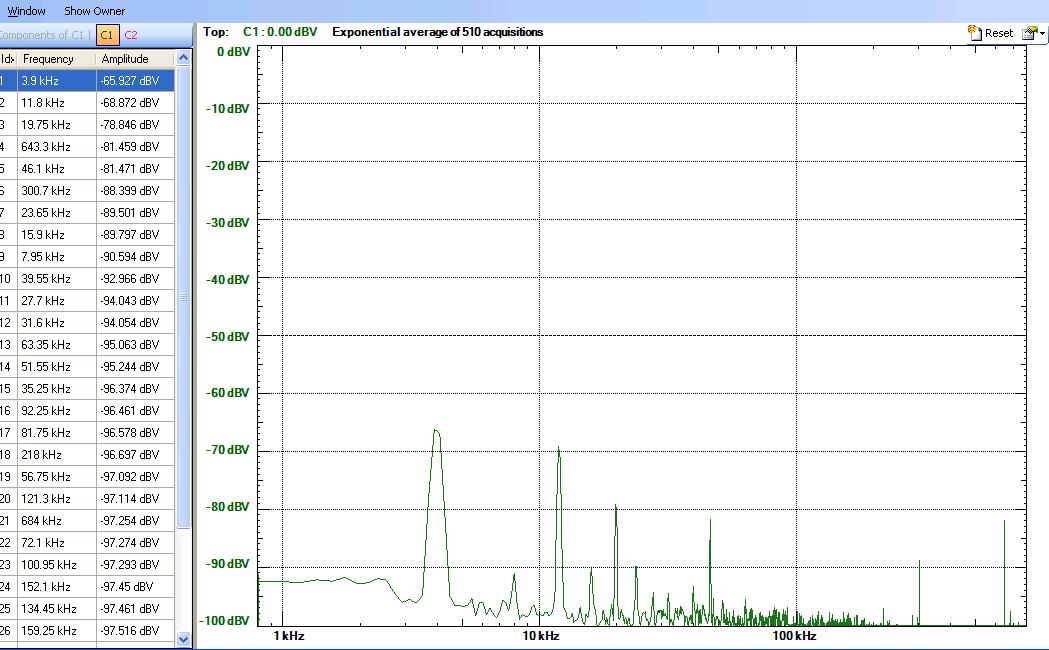Screen dimensions: 1049x650
Task: Click the 0 dBV axis label
Action: tap(233, 51)
